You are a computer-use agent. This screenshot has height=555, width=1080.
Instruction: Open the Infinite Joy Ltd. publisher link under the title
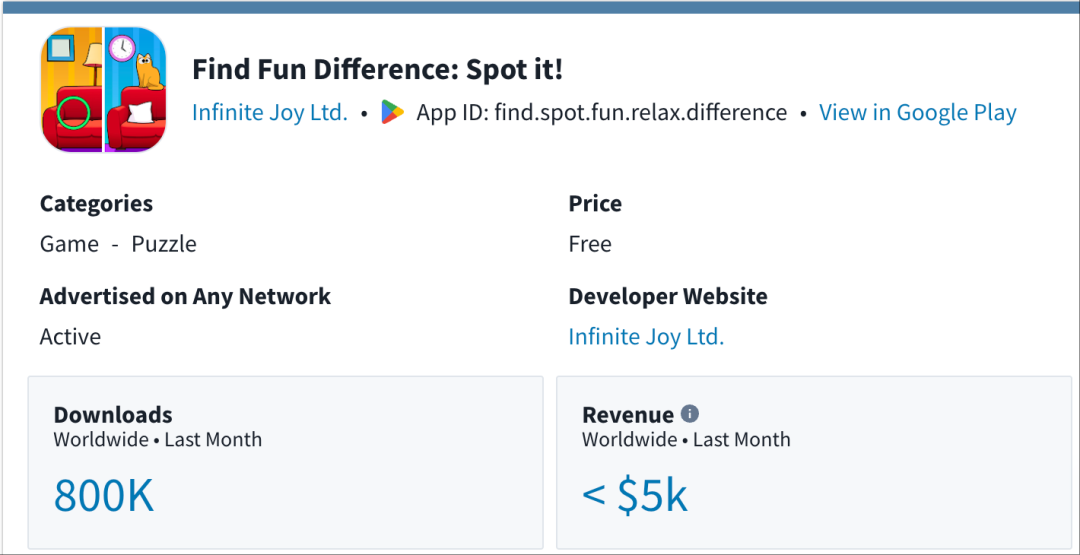(270, 113)
